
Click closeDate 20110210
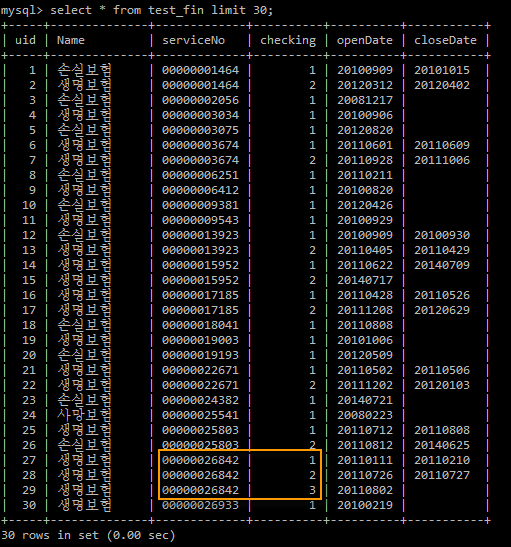click(x=442, y=460)
